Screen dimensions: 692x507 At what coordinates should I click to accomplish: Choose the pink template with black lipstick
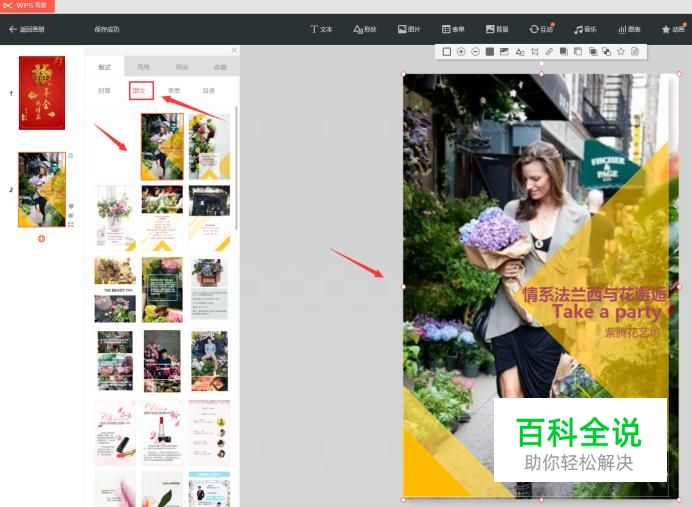click(x=115, y=433)
